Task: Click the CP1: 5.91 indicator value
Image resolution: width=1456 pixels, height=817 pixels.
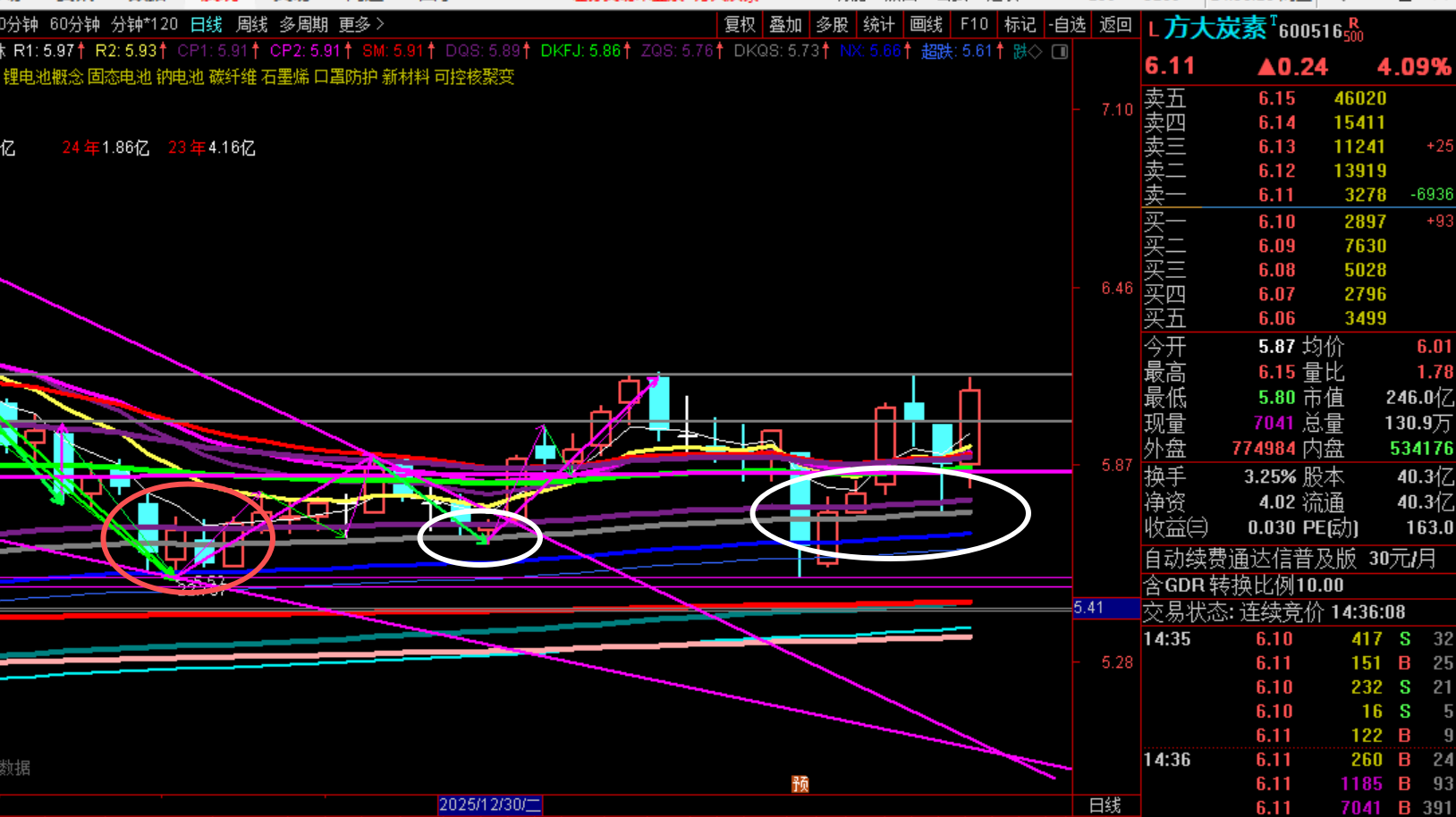Action: pyautogui.click(x=219, y=52)
